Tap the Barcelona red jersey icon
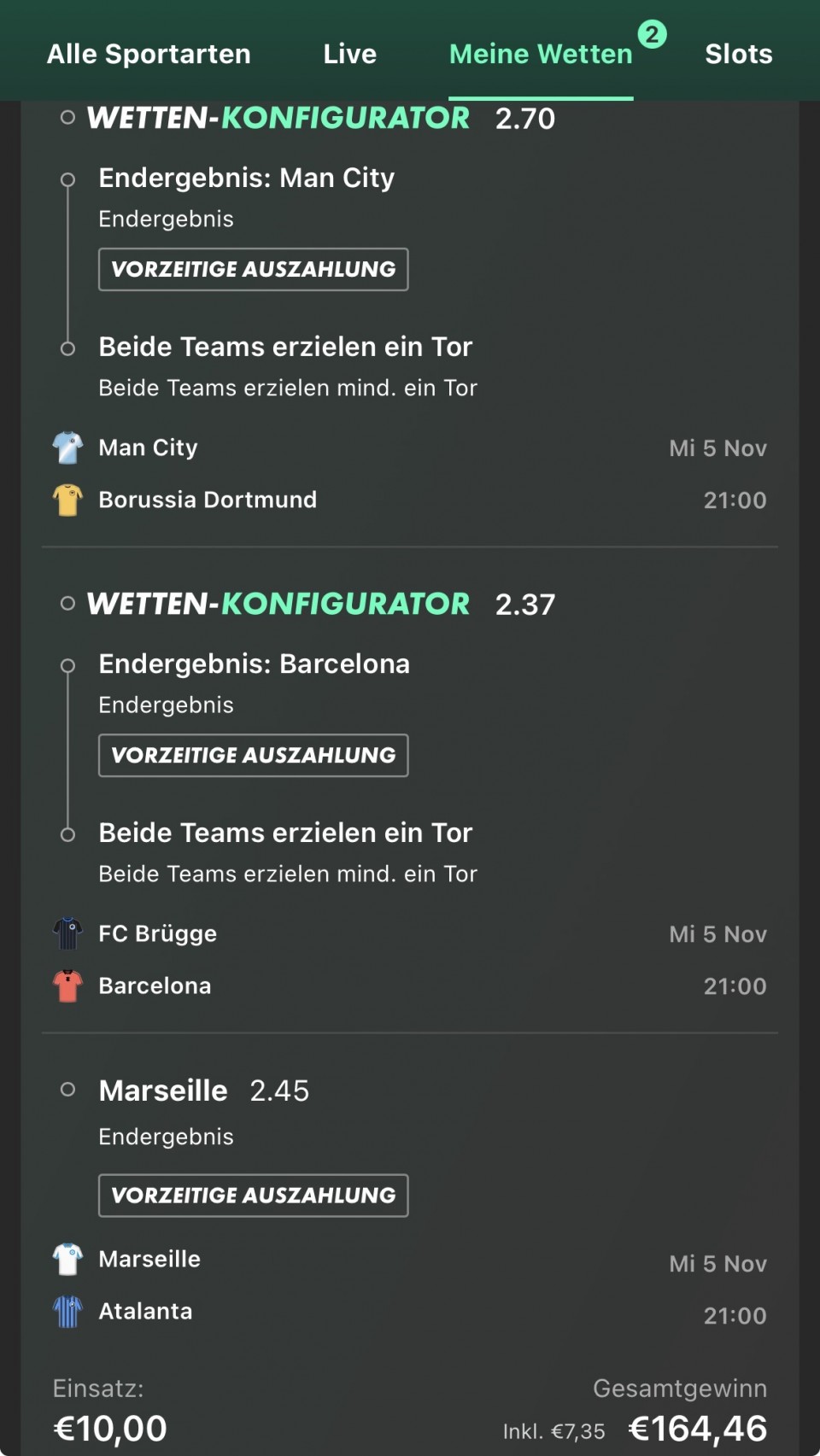This screenshot has width=820, height=1456. coord(67,985)
